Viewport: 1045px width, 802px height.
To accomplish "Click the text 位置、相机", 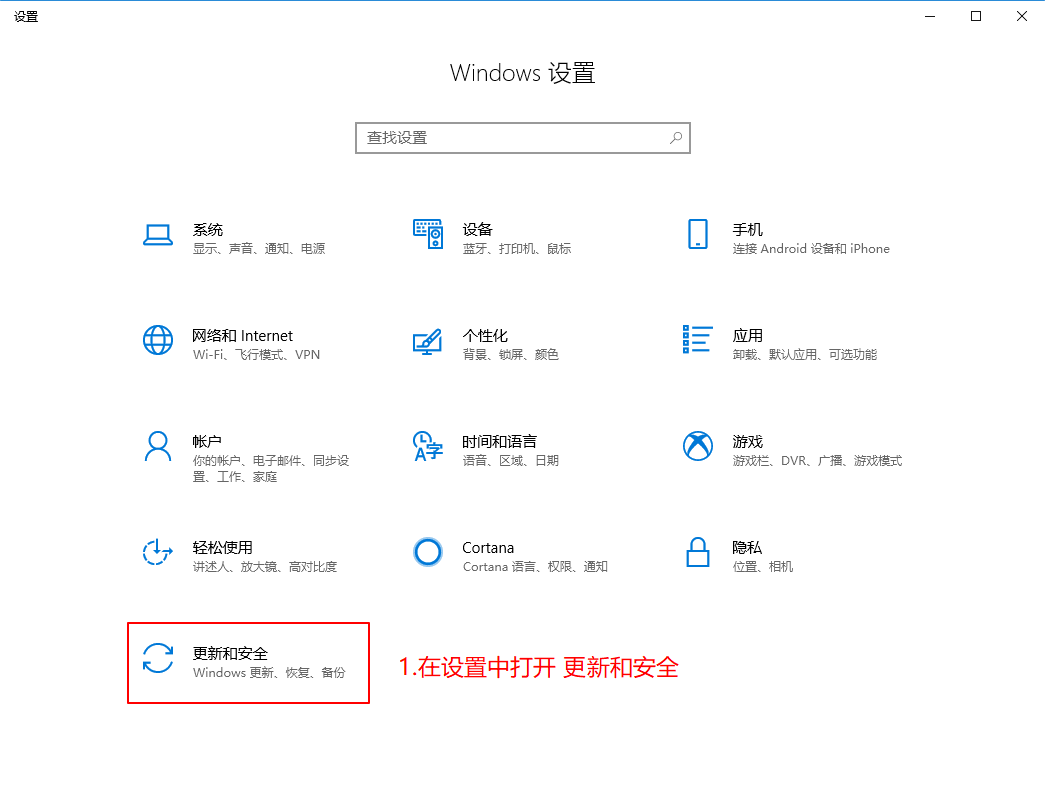I will [763, 567].
